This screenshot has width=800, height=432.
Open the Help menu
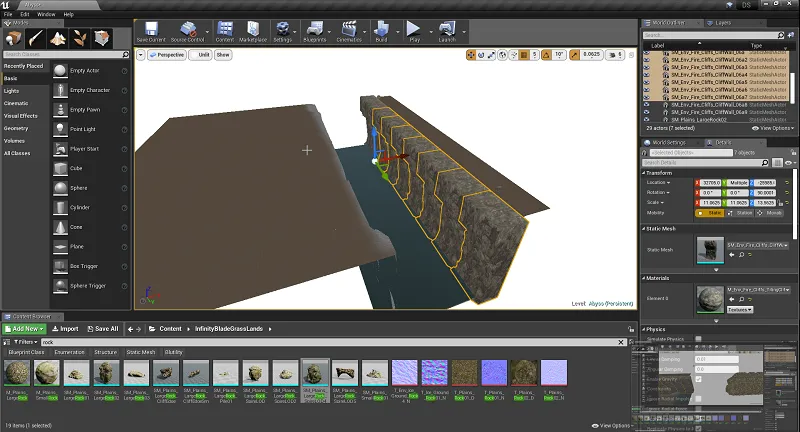69,14
